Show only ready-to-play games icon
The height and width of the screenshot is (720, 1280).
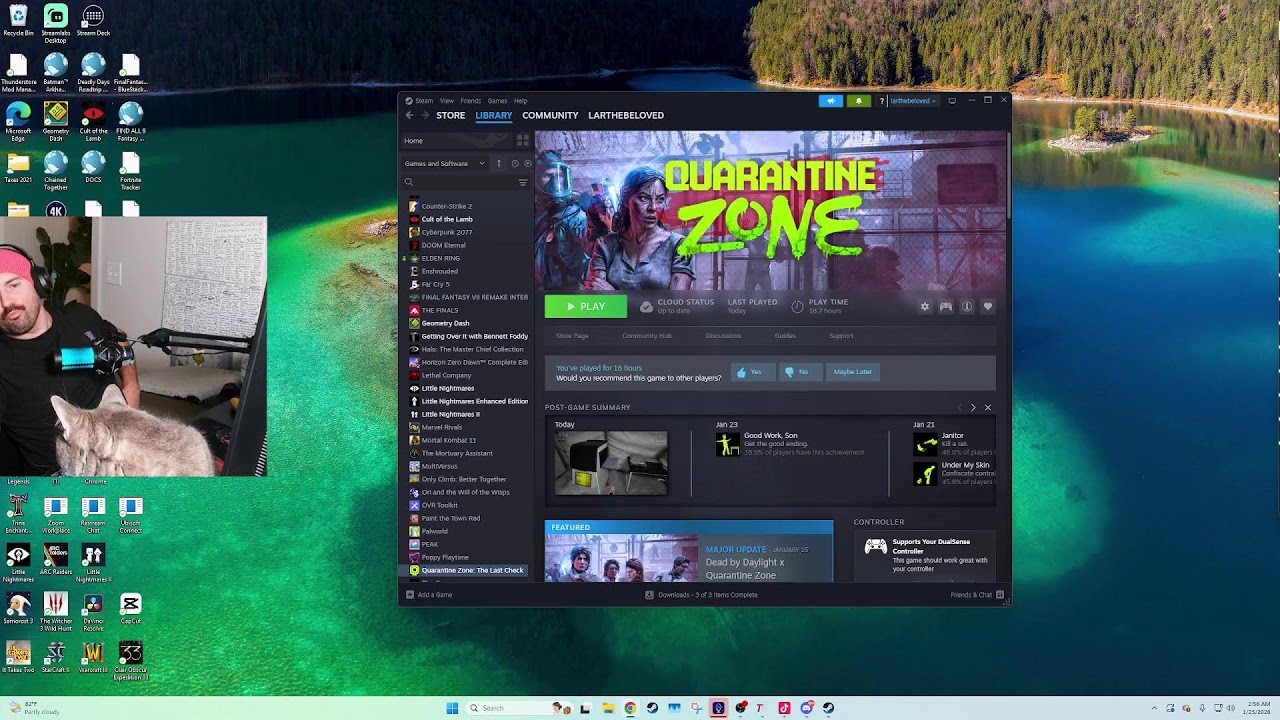[x=527, y=163]
